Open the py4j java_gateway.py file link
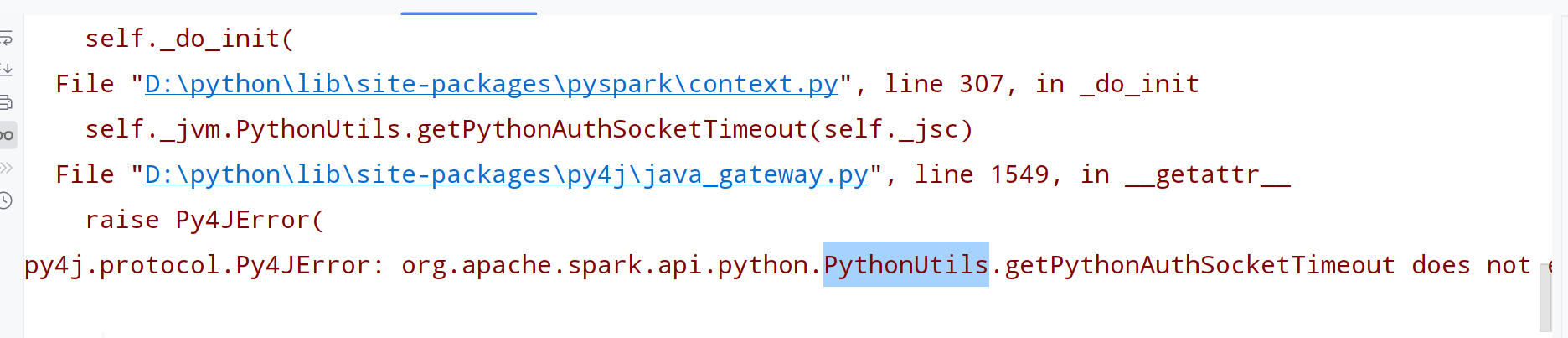 pos(506,174)
